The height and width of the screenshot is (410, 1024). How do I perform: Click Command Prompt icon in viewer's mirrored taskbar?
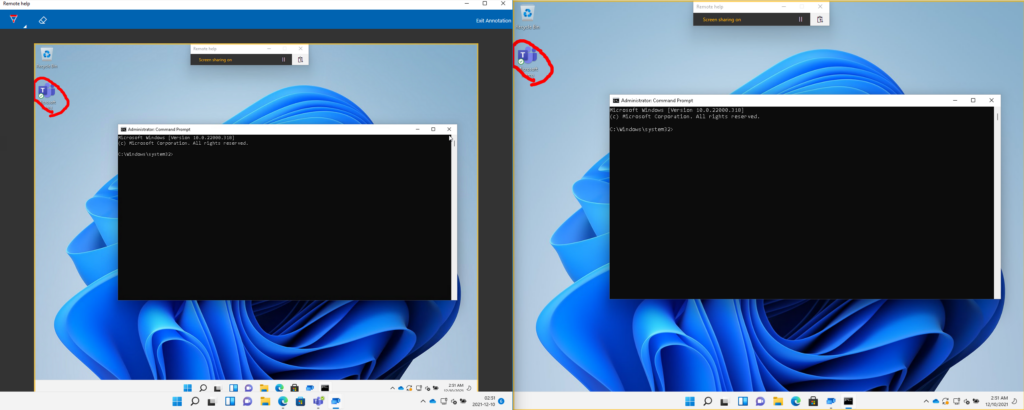point(325,388)
